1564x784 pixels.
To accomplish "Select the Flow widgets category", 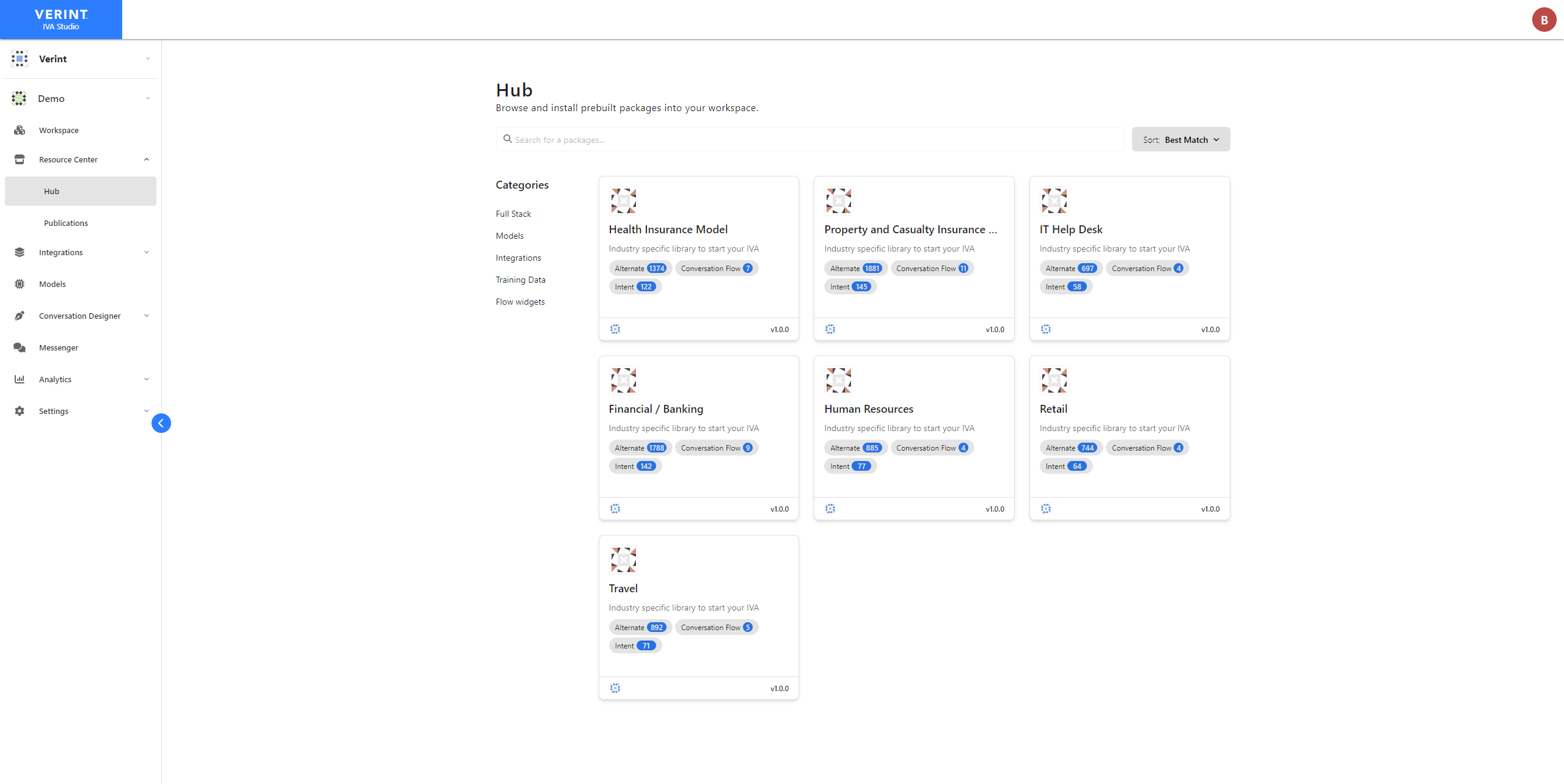I will tap(520, 301).
